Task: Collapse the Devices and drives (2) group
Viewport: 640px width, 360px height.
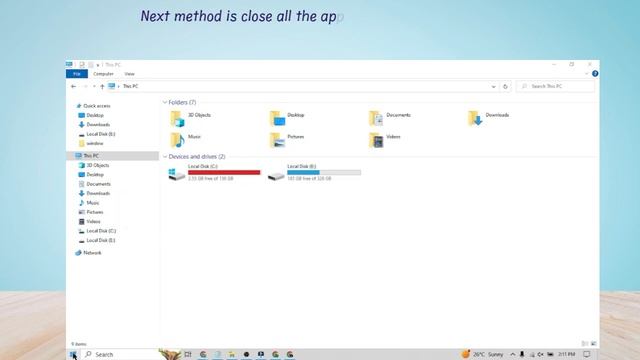Action: [165, 157]
